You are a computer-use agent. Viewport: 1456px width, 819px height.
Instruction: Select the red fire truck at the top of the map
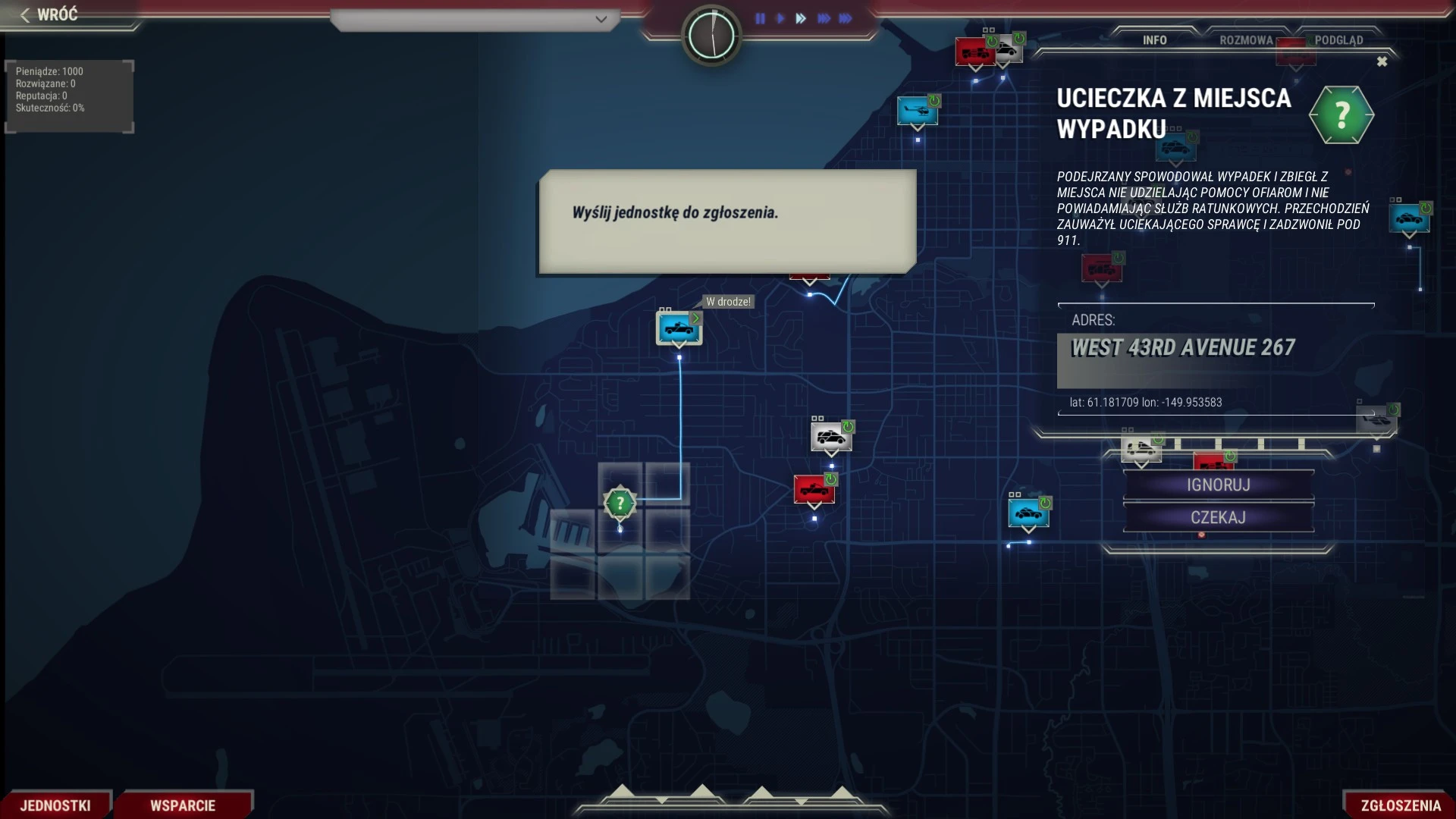974,52
